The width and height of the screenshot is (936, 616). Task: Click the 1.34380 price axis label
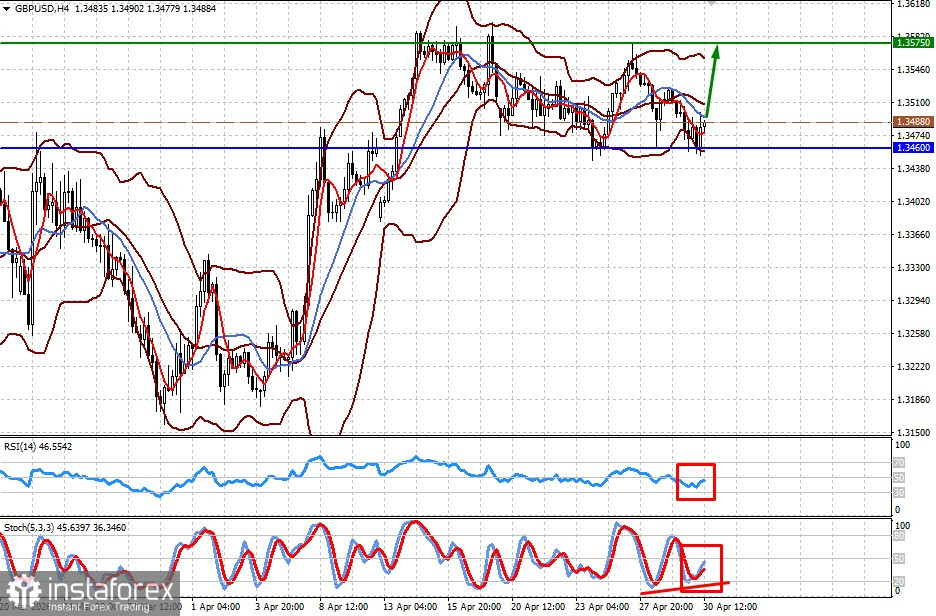(913, 169)
